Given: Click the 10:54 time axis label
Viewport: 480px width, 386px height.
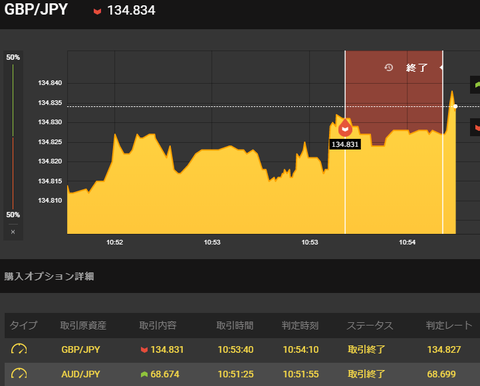Looking at the screenshot, I should [407, 242].
